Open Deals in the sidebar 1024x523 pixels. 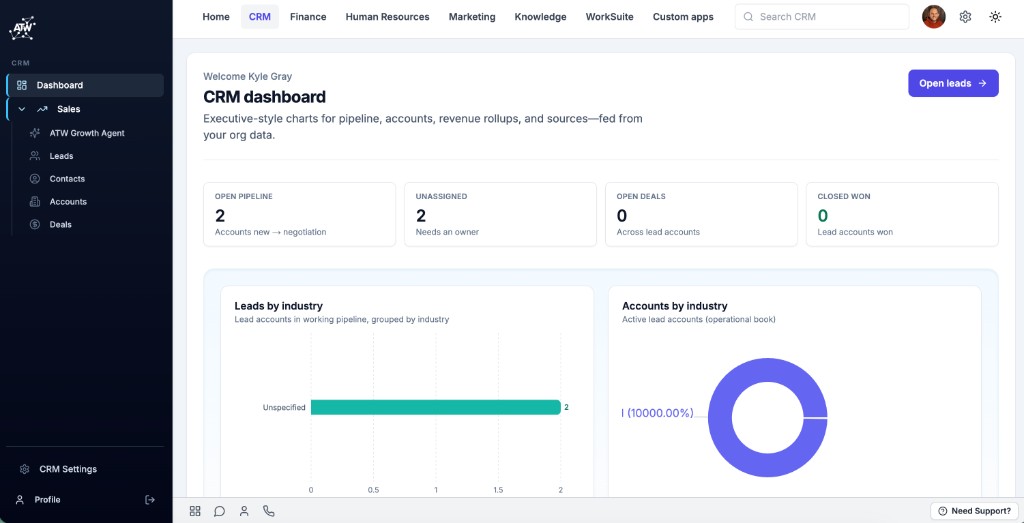(x=61, y=225)
